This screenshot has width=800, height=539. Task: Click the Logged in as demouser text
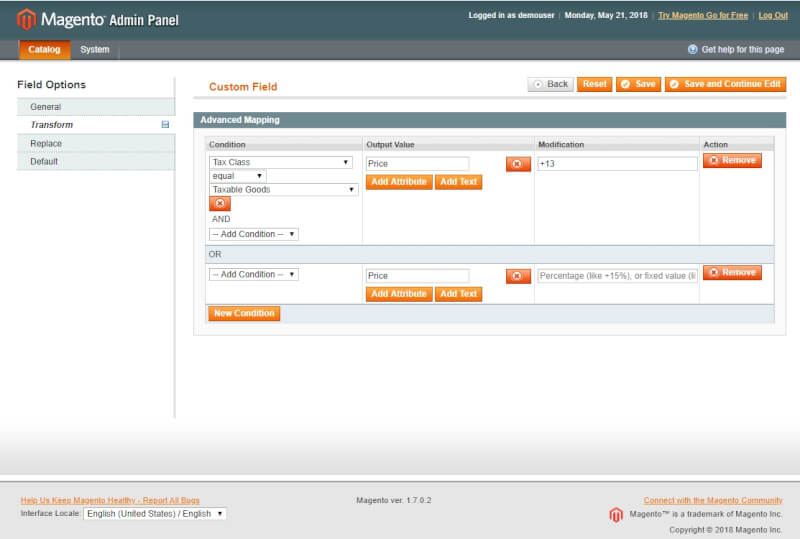tap(511, 15)
